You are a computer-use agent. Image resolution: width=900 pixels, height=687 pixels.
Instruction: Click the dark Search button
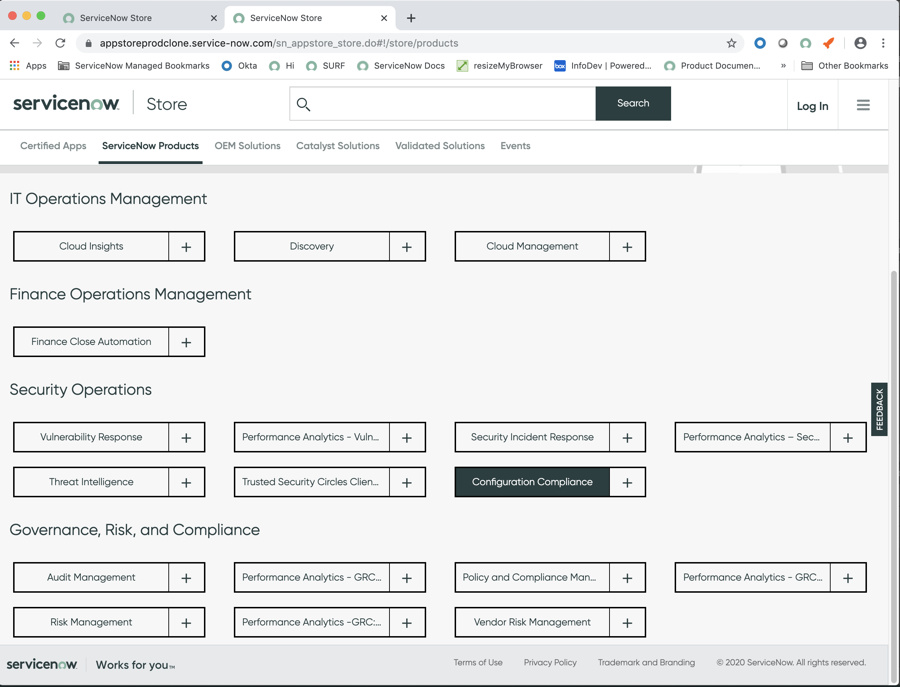click(633, 103)
